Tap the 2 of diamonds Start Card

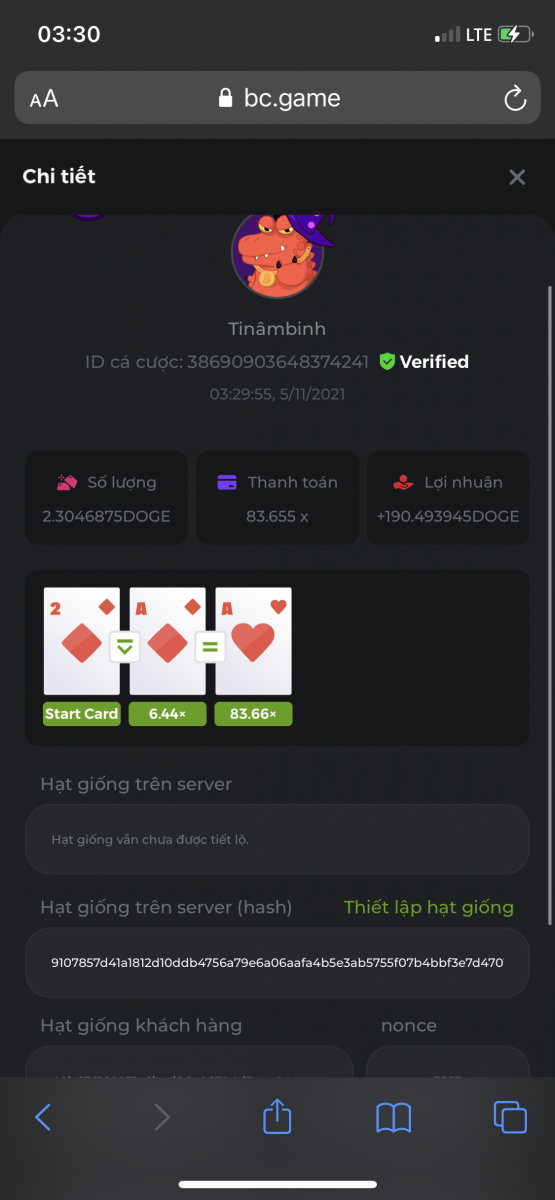tap(82, 642)
